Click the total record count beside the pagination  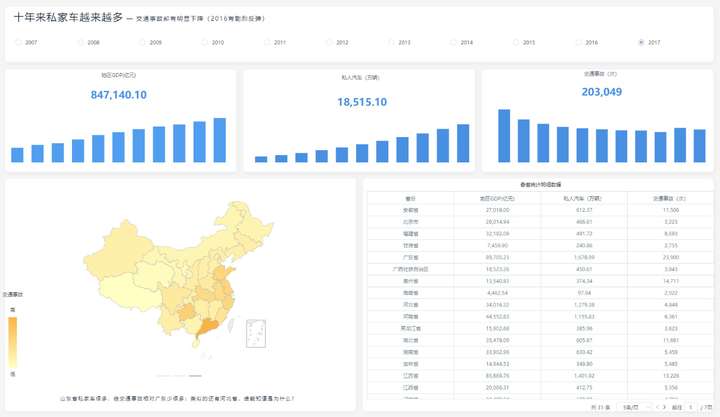(x=601, y=407)
